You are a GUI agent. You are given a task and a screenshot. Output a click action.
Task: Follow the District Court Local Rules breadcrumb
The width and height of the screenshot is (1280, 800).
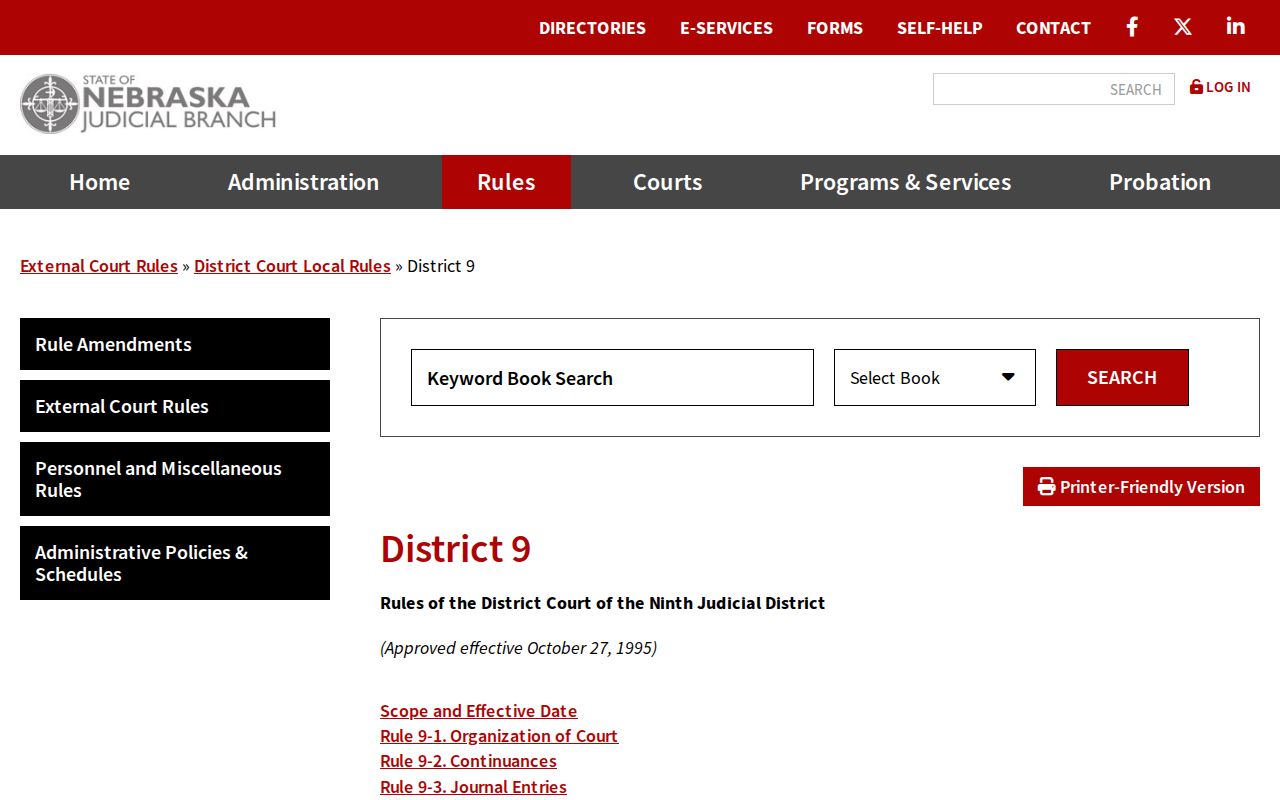292,266
